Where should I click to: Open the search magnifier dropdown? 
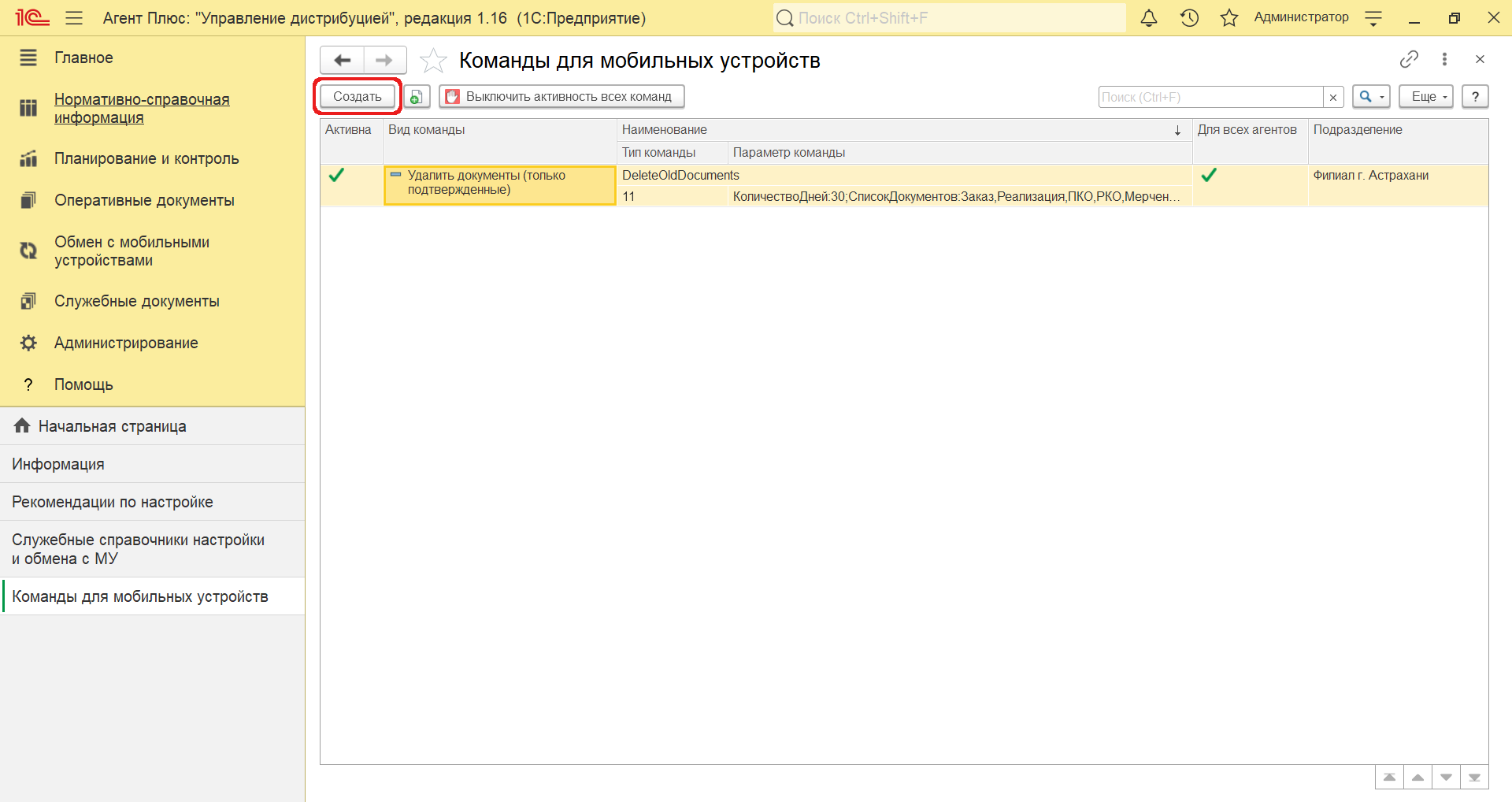(1371, 97)
